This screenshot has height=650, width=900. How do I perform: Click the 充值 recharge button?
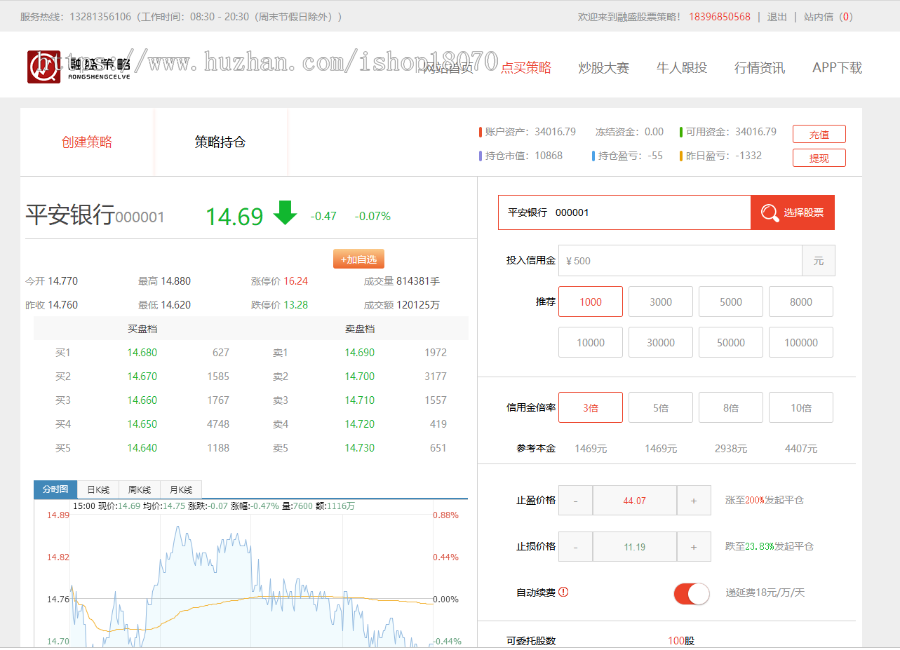click(x=819, y=133)
